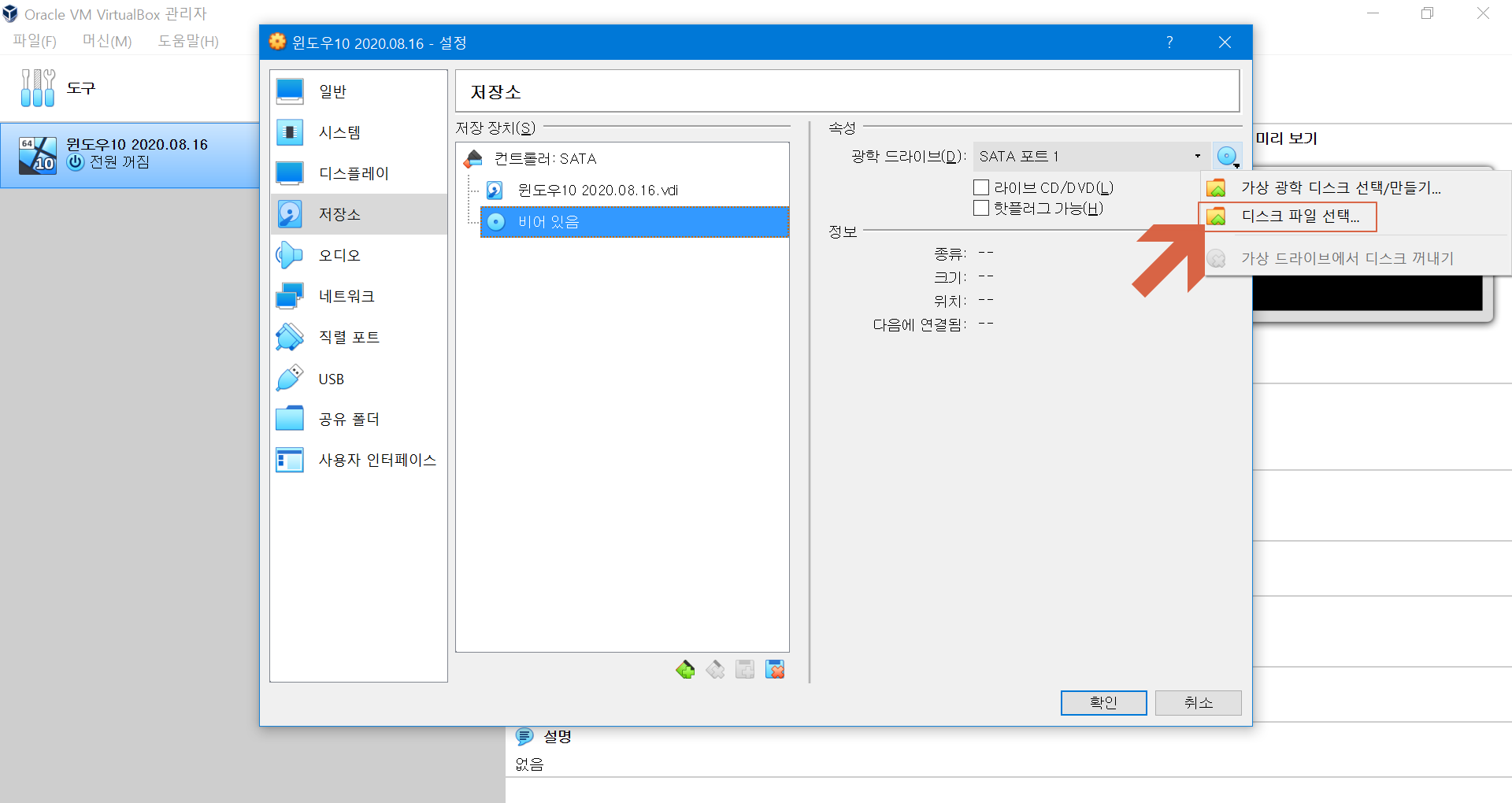
Task: Click the 확인 button
Action: (1103, 702)
